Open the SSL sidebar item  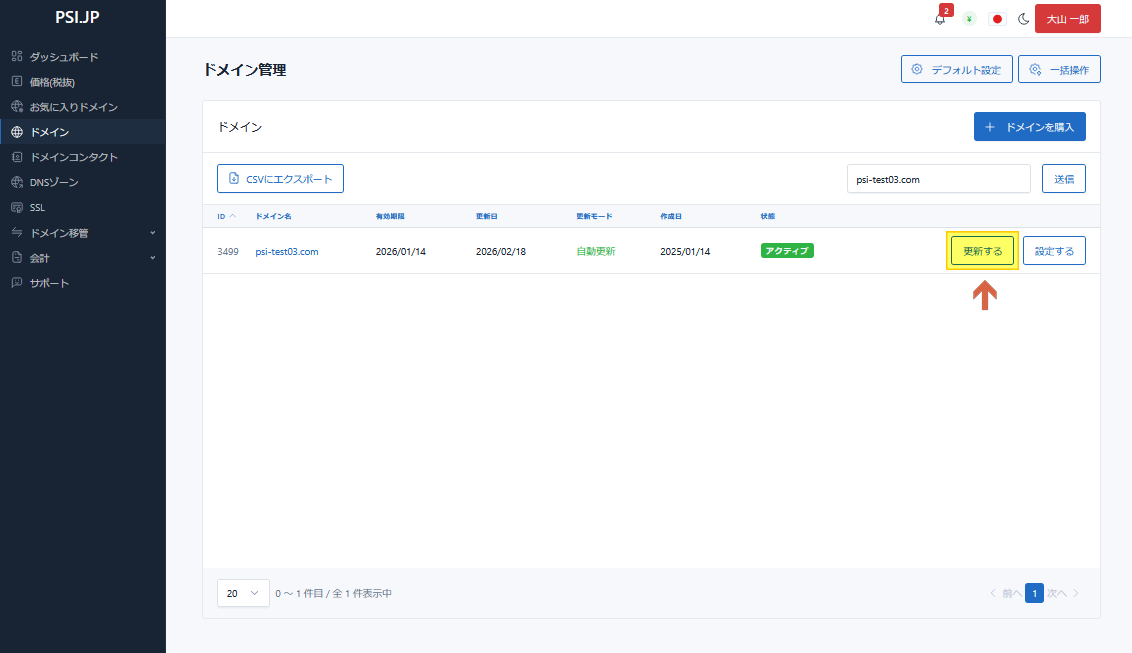pyautogui.click(x=37, y=208)
